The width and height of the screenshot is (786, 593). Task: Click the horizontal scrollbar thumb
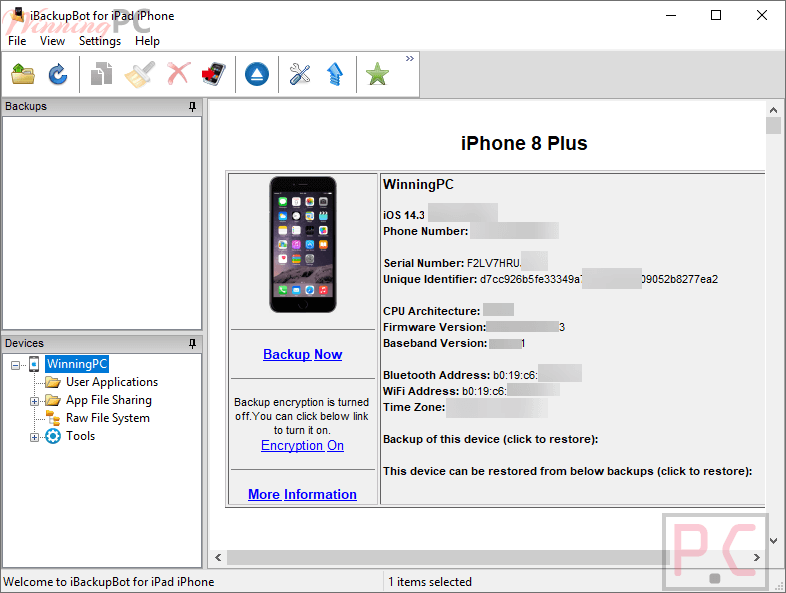pos(448,557)
